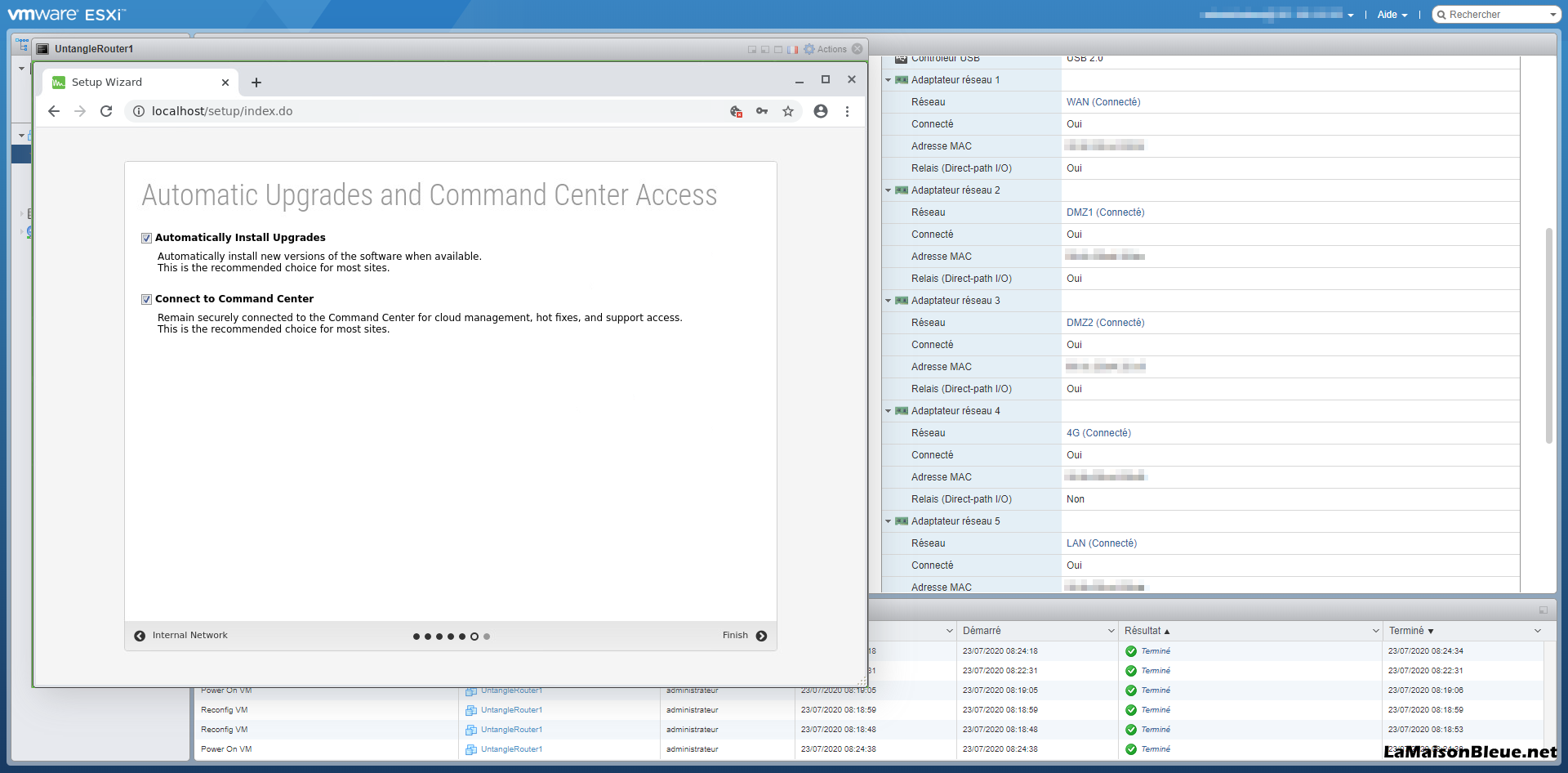Open the DMZ2 (Connecté) network link
Image resolution: width=1568 pixels, height=773 pixels.
tap(1105, 323)
